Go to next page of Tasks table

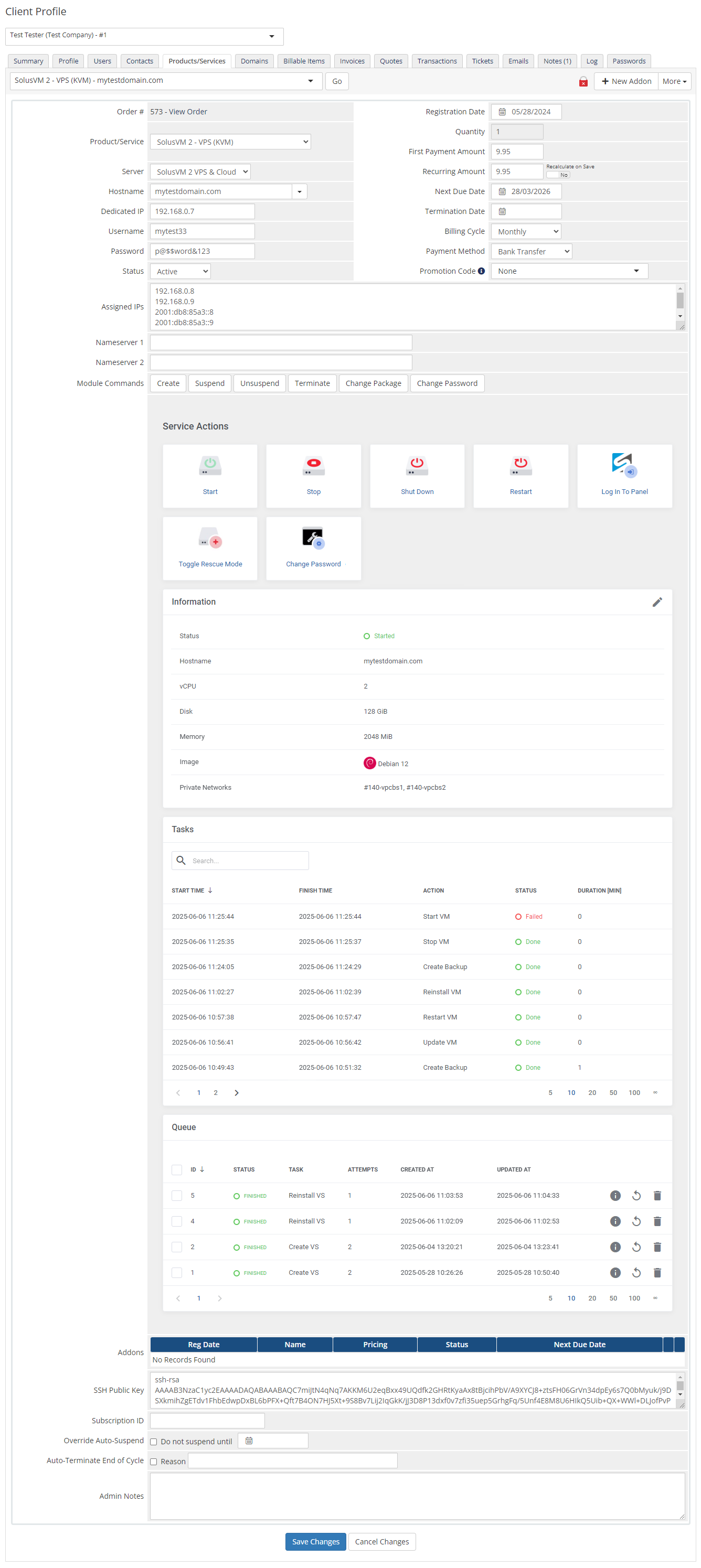pyautogui.click(x=236, y=1092)
